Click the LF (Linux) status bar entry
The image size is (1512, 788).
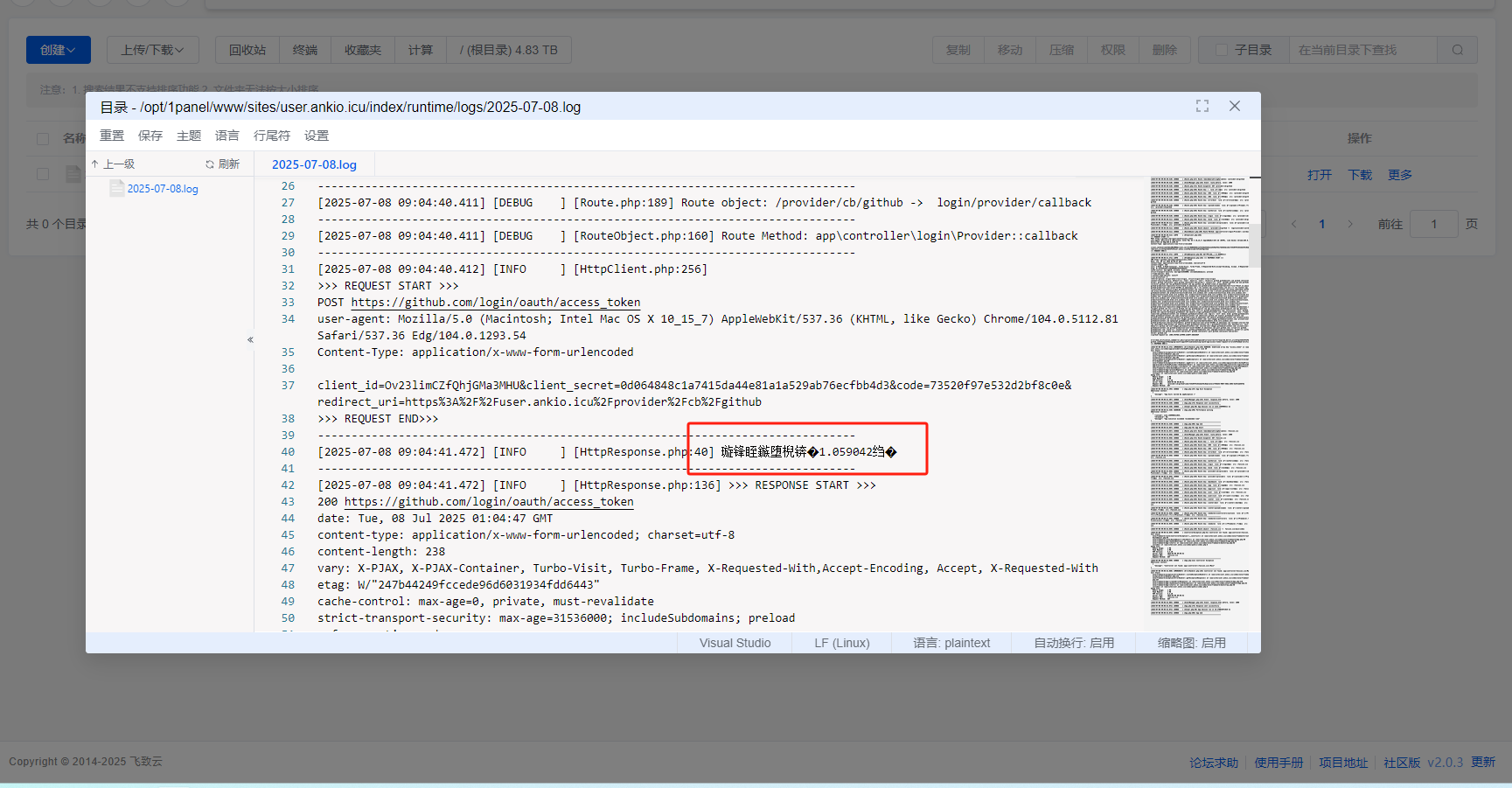pos(842,643)
